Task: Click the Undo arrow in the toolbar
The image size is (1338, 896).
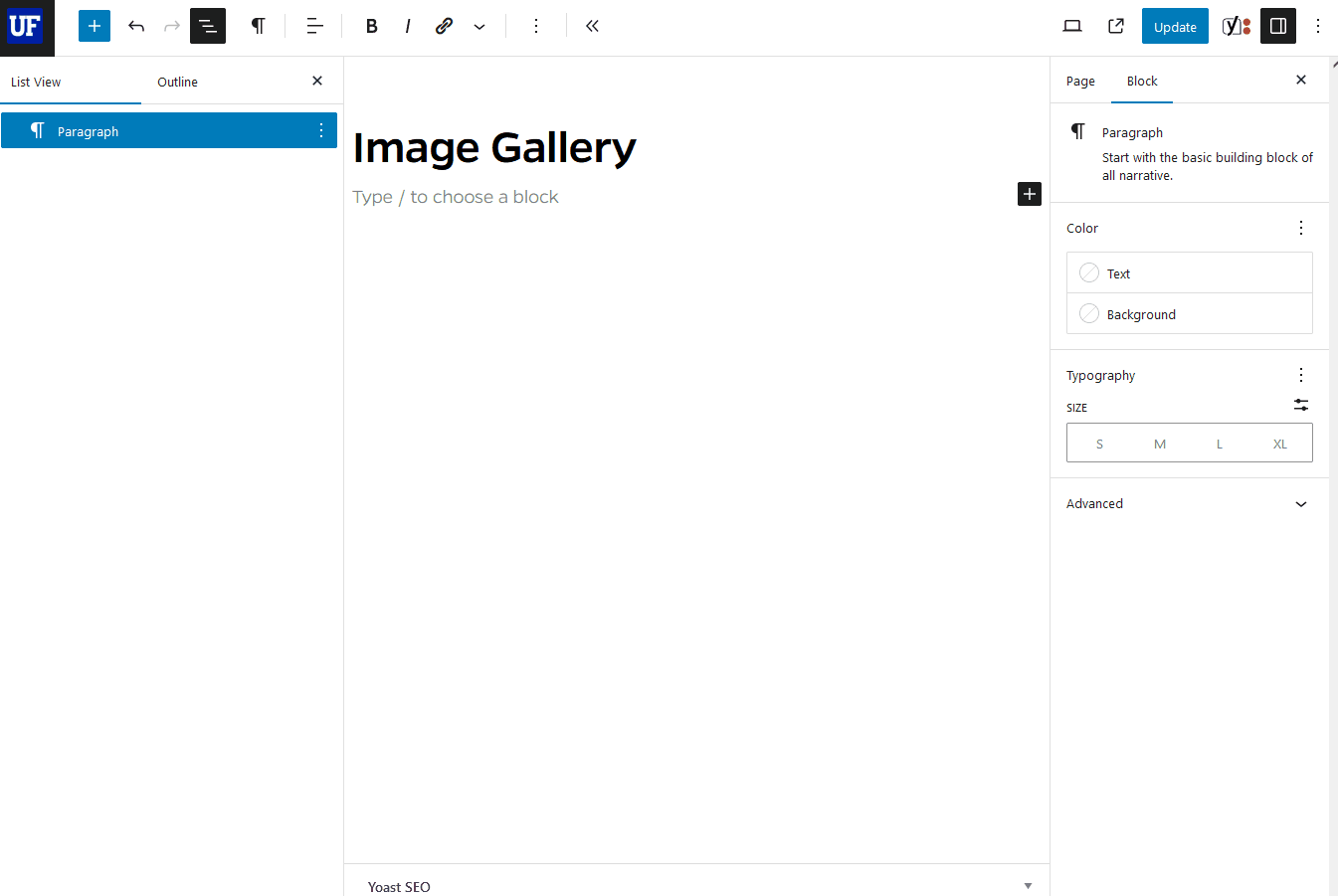Action: click(x=136, y=26)
